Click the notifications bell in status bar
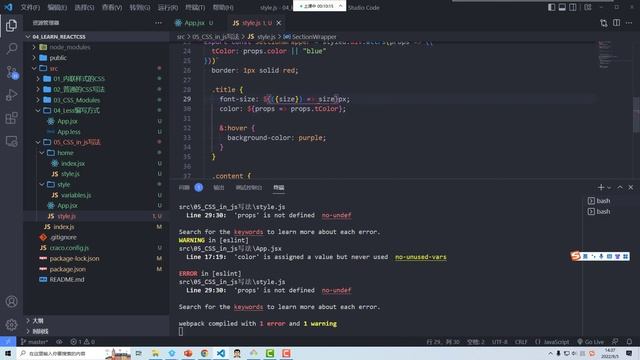Viewport: 640px width, 360px height. [629, 342]
